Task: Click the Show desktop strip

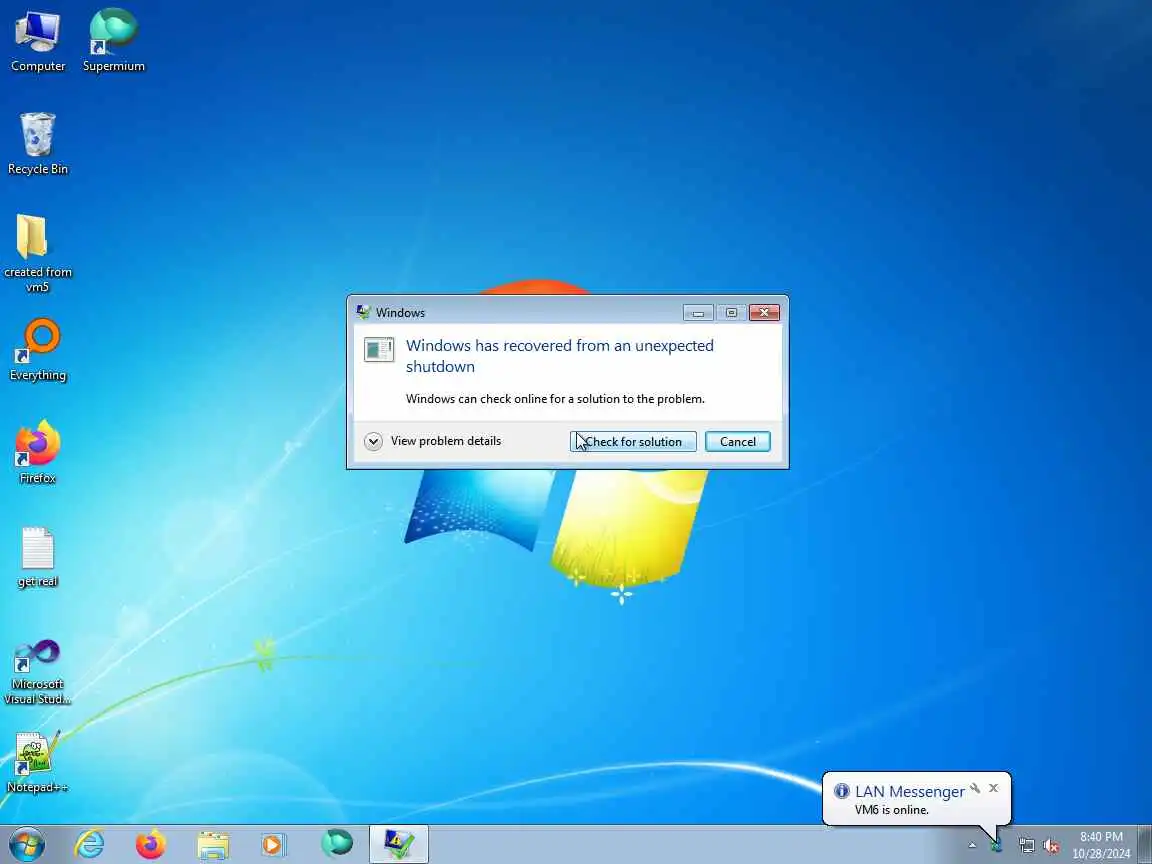Action: pos(1145,844)
